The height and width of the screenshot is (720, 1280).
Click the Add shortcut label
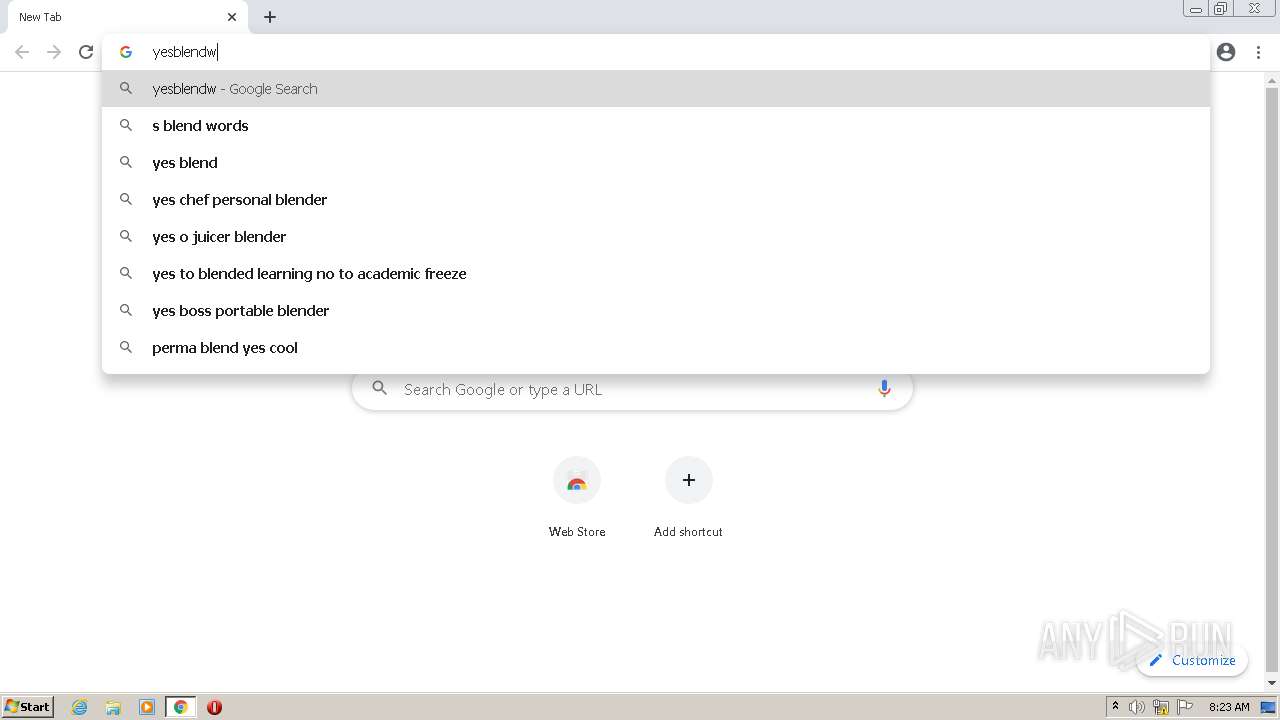coord(688,532)
